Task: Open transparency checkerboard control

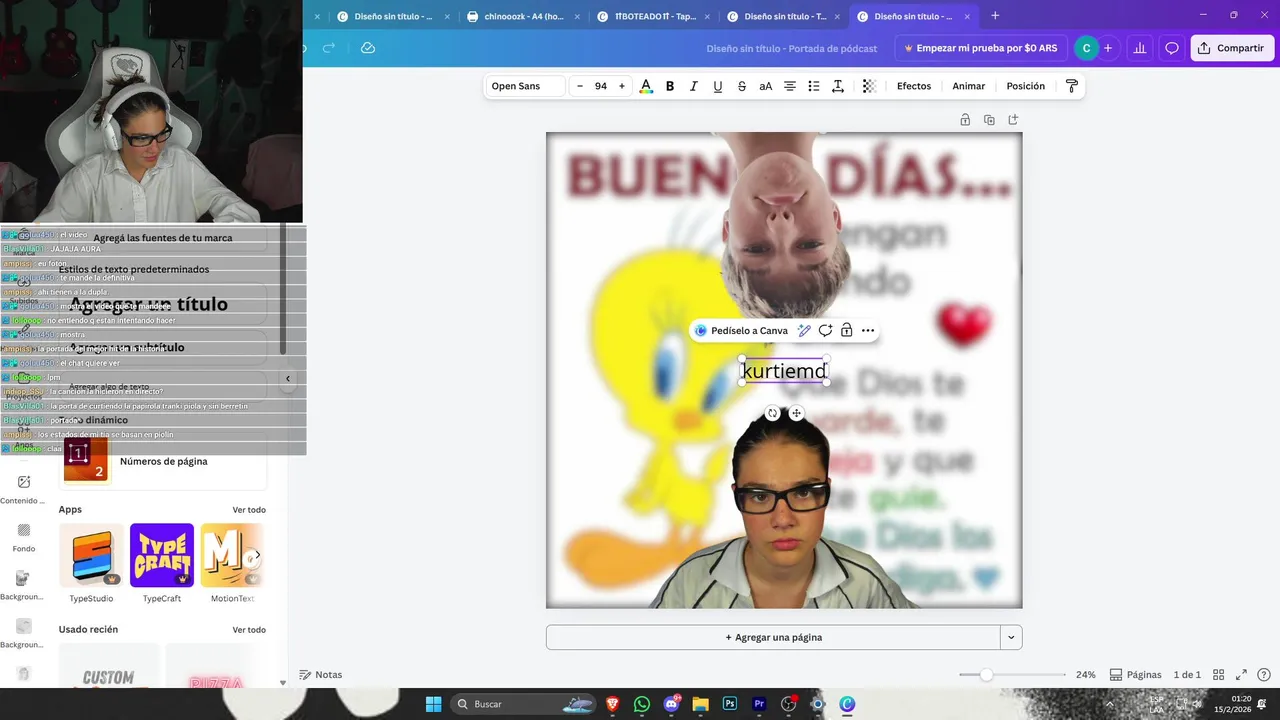Action: tap(869, 86)
